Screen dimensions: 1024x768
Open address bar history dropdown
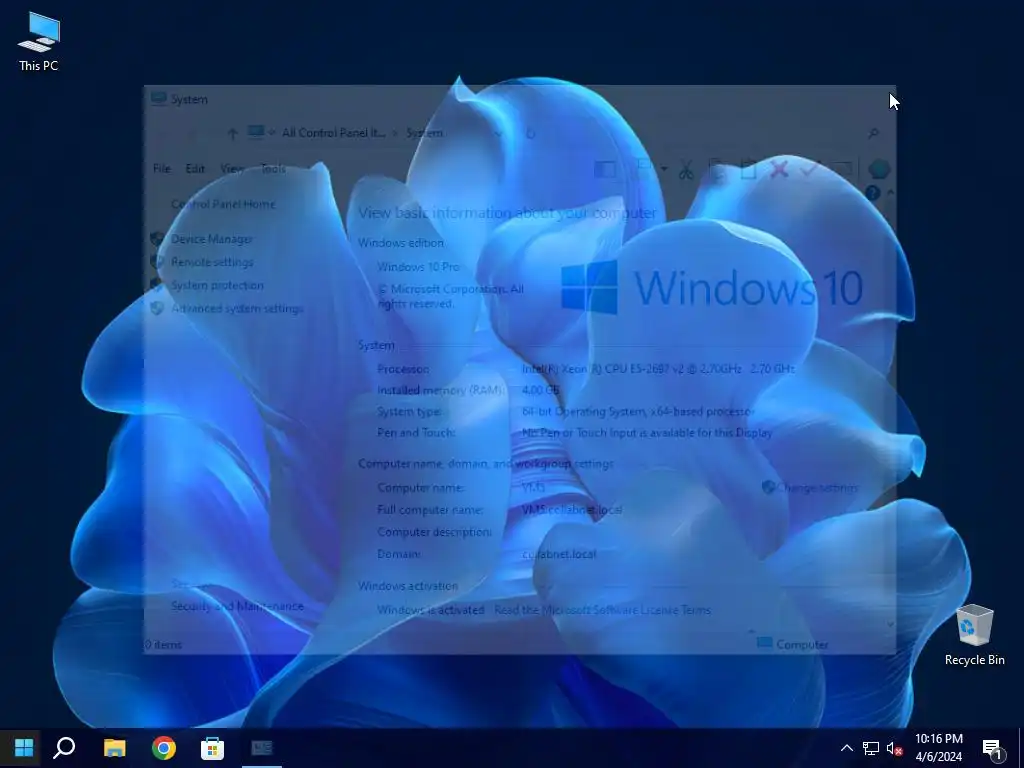click(x=498, y=133)
